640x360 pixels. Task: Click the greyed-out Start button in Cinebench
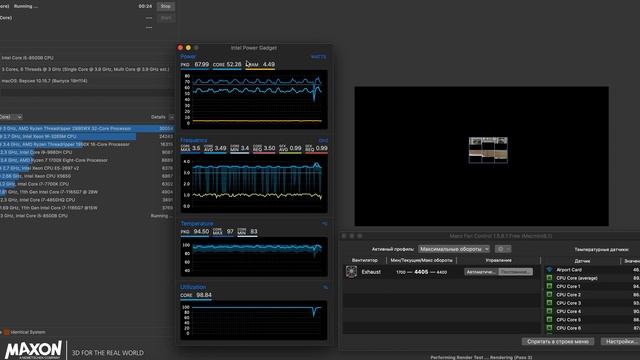pyautogui.click(x=166, y=18)
